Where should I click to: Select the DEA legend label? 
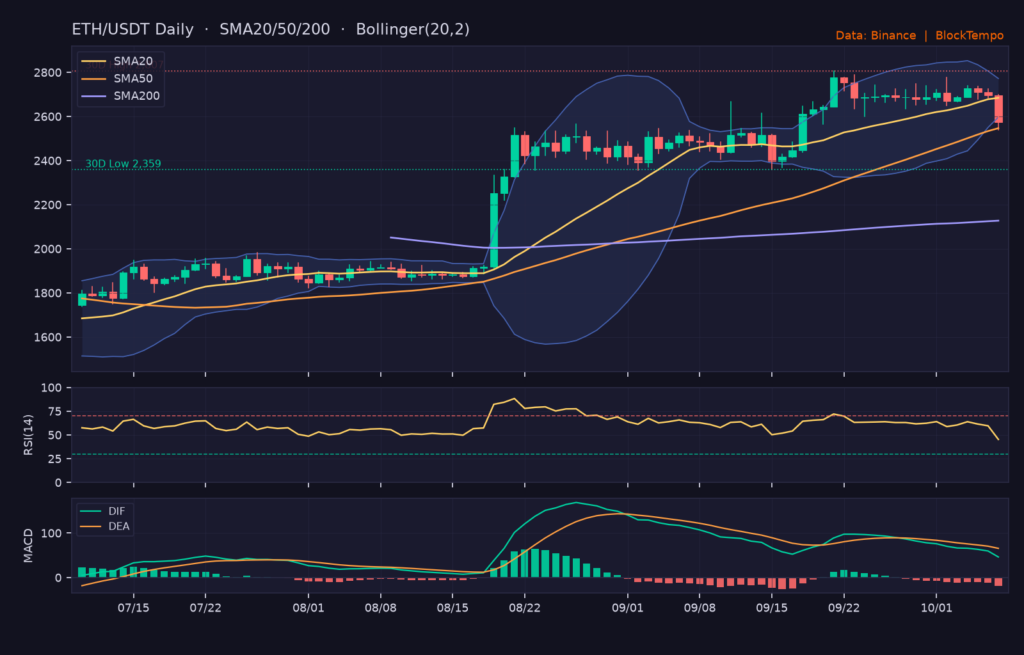point(119,526)
